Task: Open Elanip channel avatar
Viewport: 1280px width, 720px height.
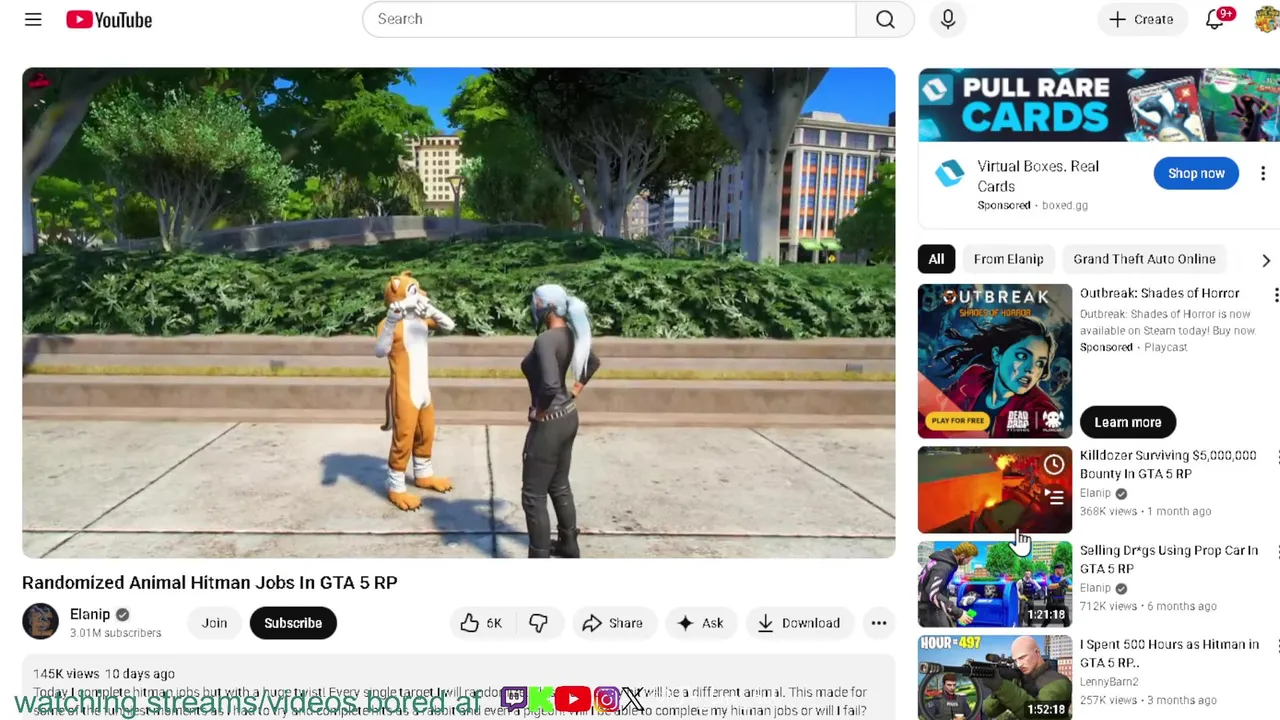Action: click(40, 622)
